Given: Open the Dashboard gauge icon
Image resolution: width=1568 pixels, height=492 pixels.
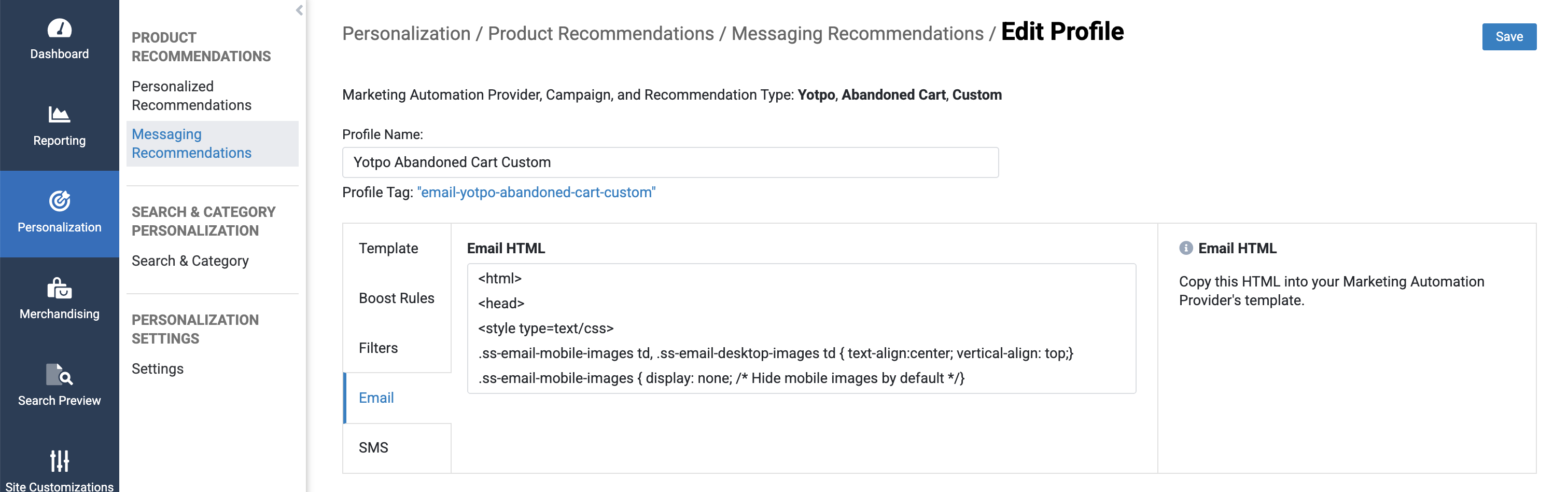Looking at the screenshot, I should point(59,29).
